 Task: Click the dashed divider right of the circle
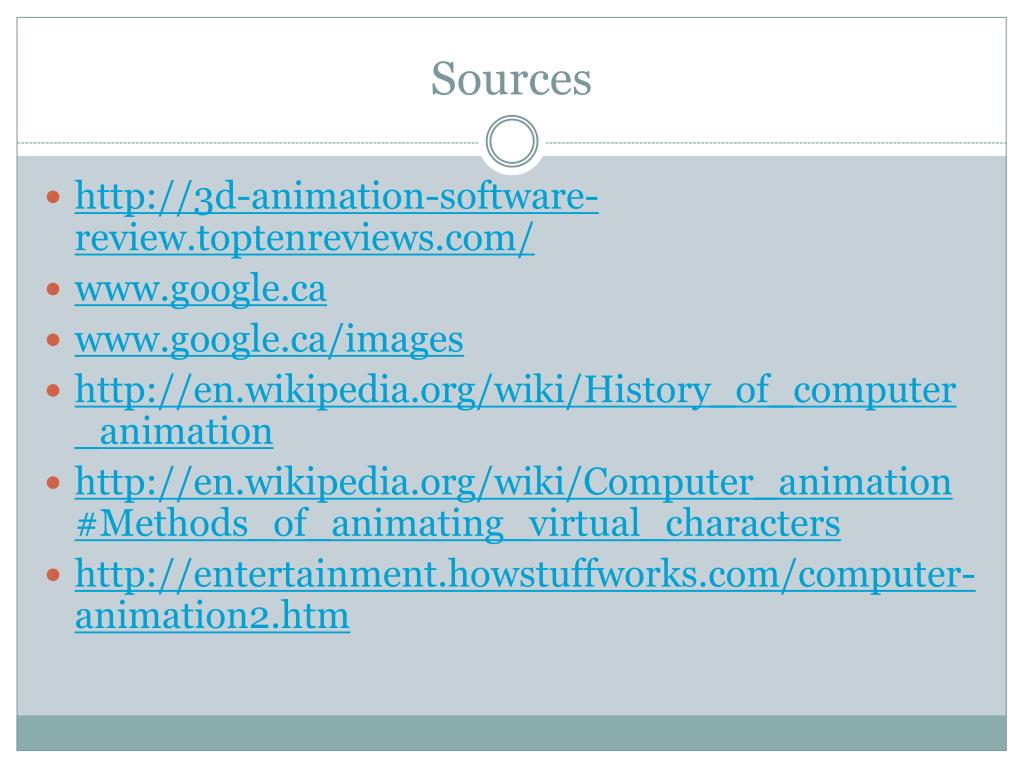click(776, 142)
